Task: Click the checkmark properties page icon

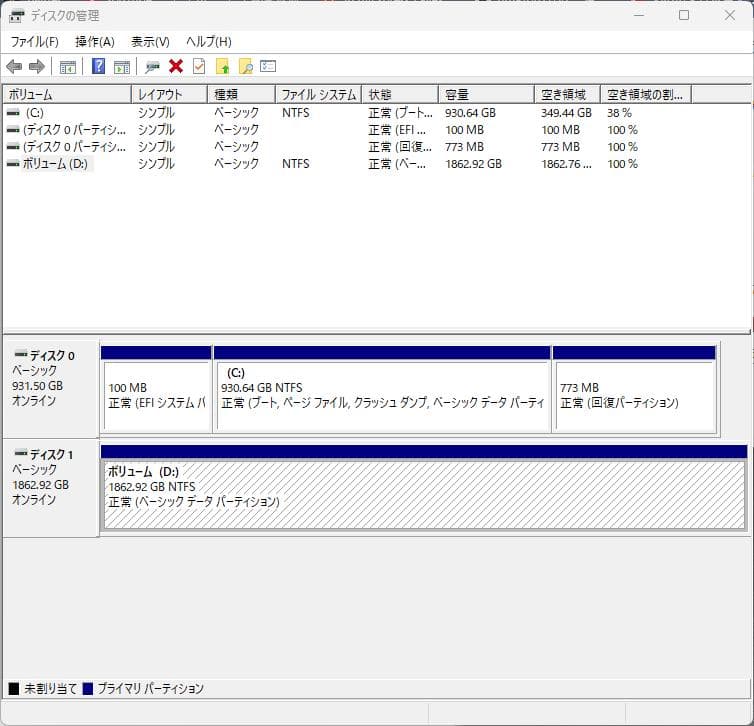Action: [199, 66]
